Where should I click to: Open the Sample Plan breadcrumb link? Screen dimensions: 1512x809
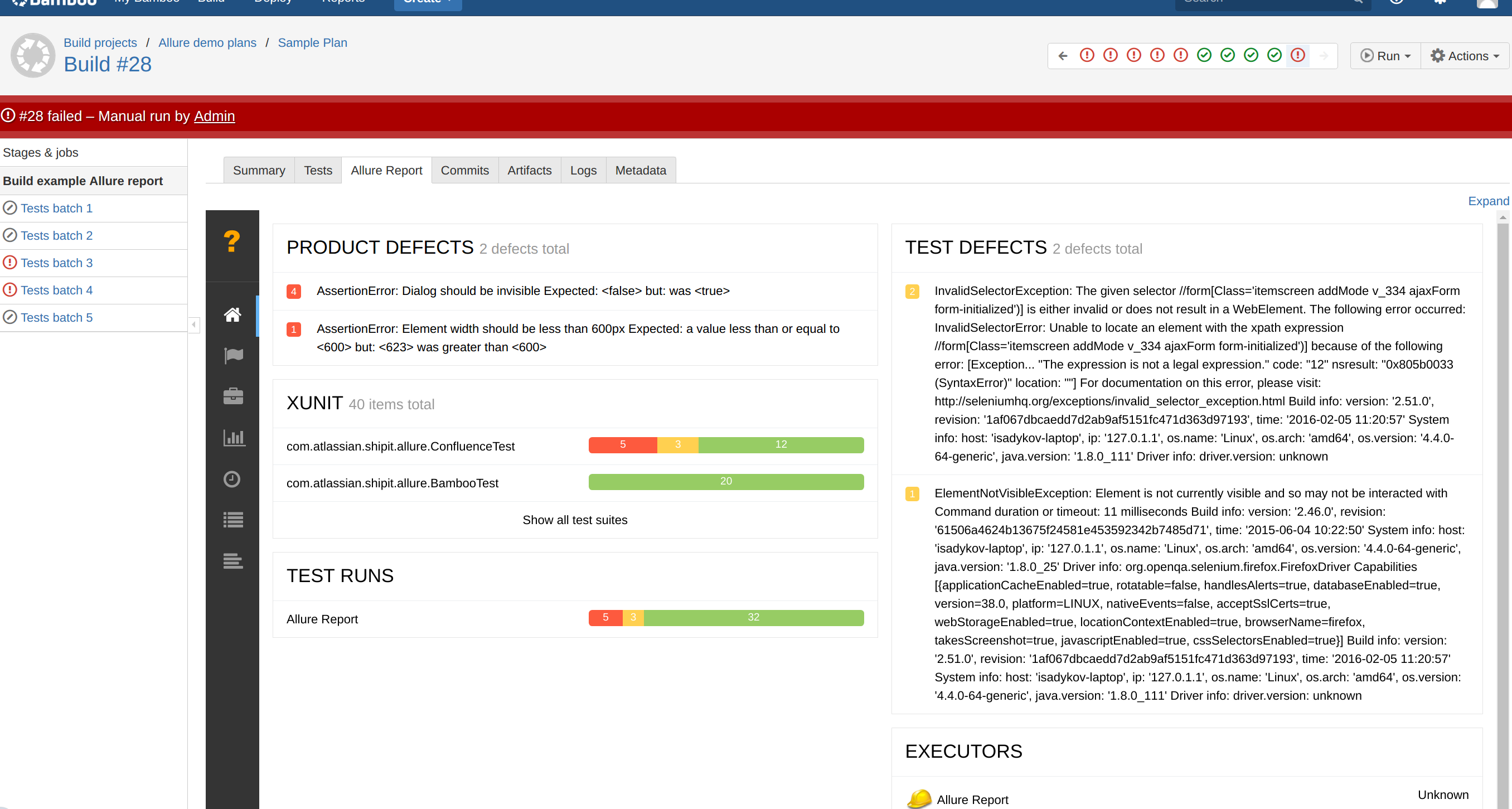point(312,42)
